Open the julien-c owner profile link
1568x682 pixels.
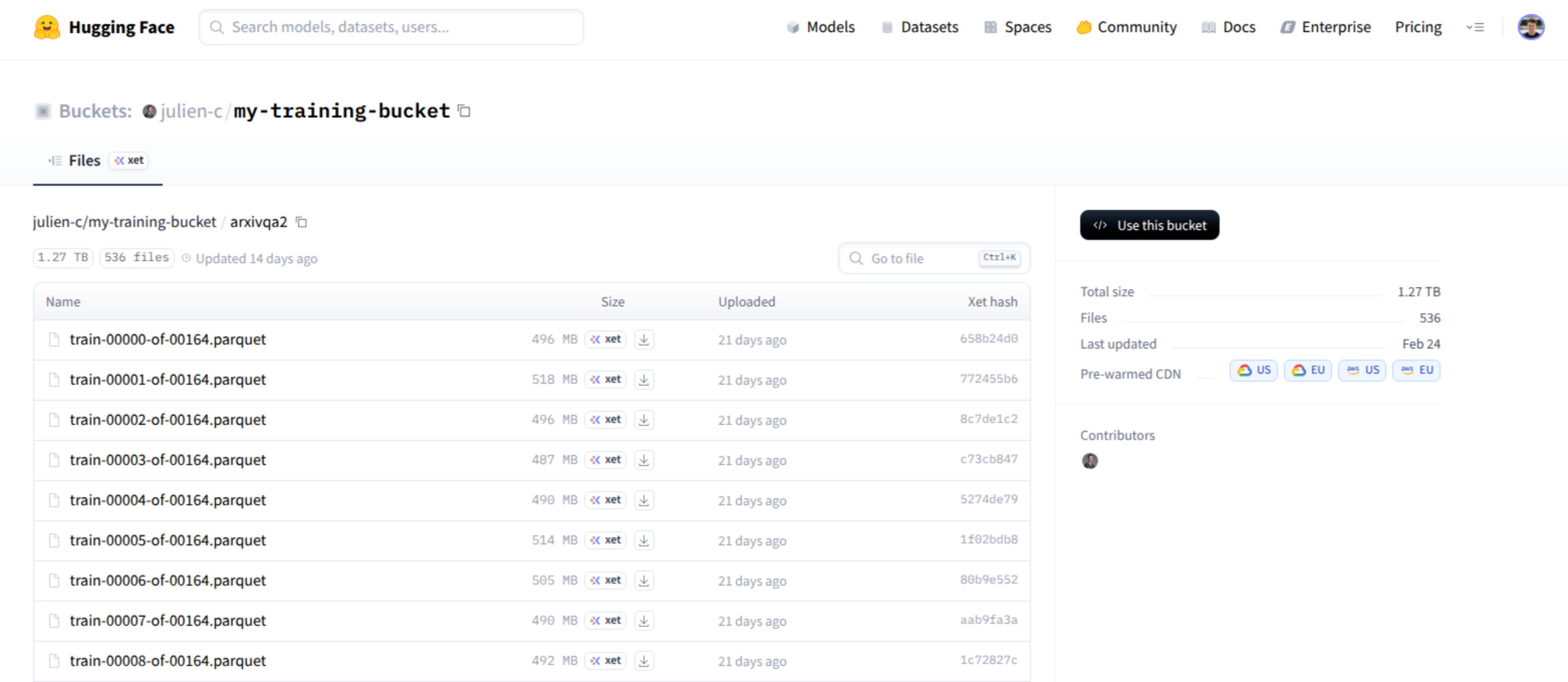pos(191,111)
